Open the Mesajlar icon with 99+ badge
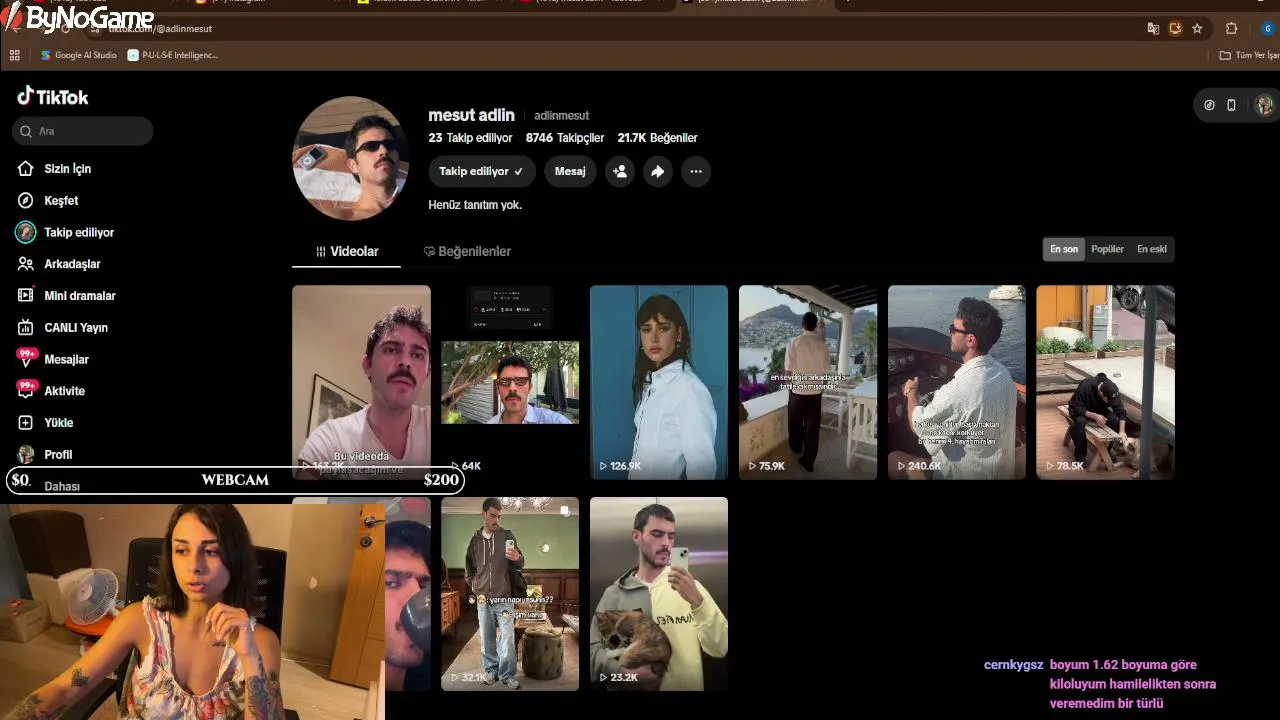 tap(26, 358)
